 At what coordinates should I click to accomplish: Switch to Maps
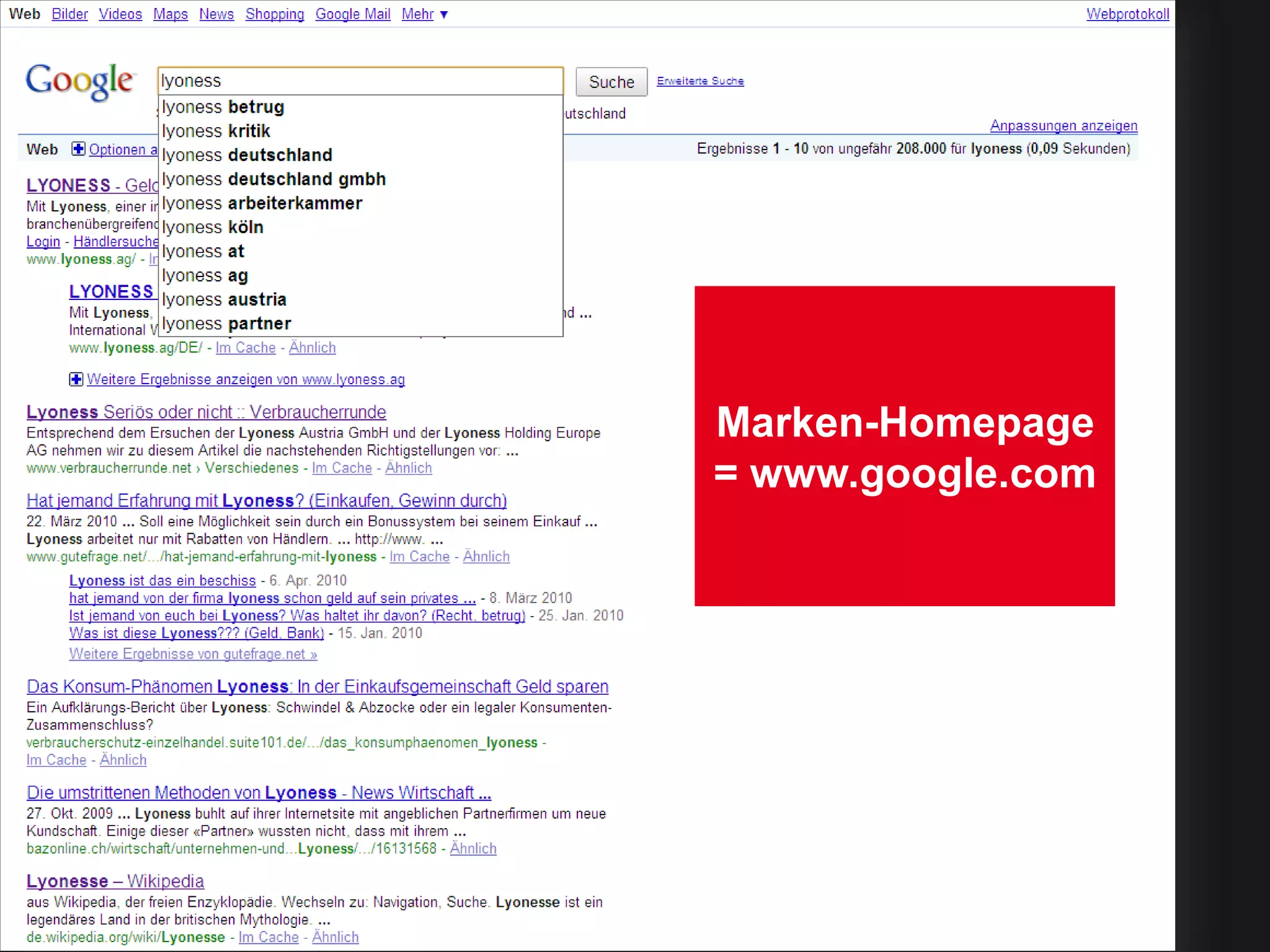(171, 14)
